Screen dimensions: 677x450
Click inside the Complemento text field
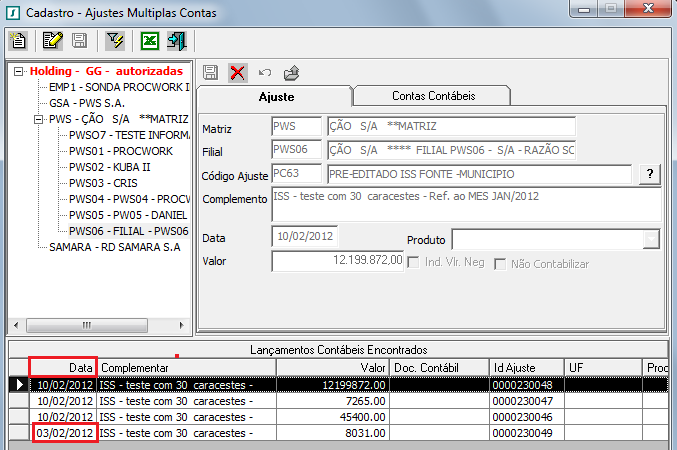[x=466, y=204]
